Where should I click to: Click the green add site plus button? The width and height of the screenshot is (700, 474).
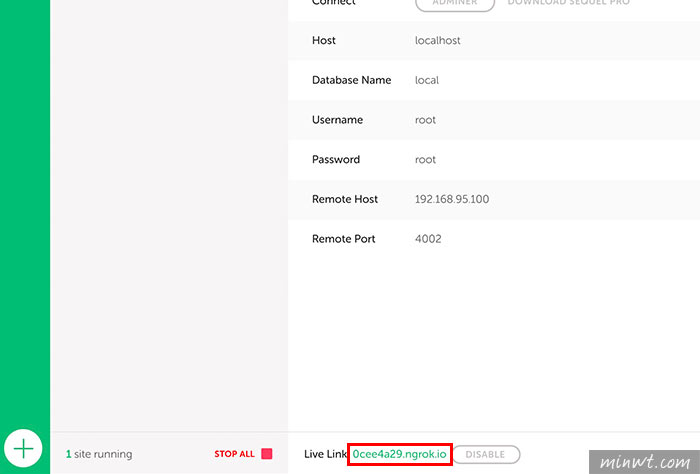coord(23,448)
